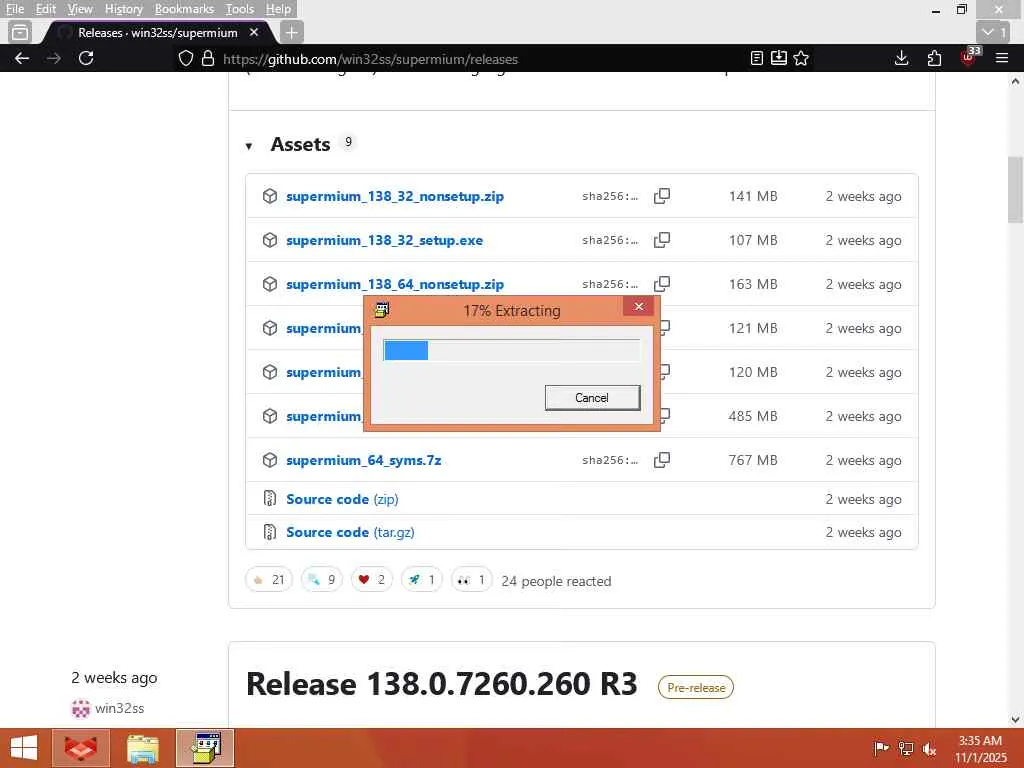
Task: Download Source code (tar.gz)
Action: (x=350, y=532)
